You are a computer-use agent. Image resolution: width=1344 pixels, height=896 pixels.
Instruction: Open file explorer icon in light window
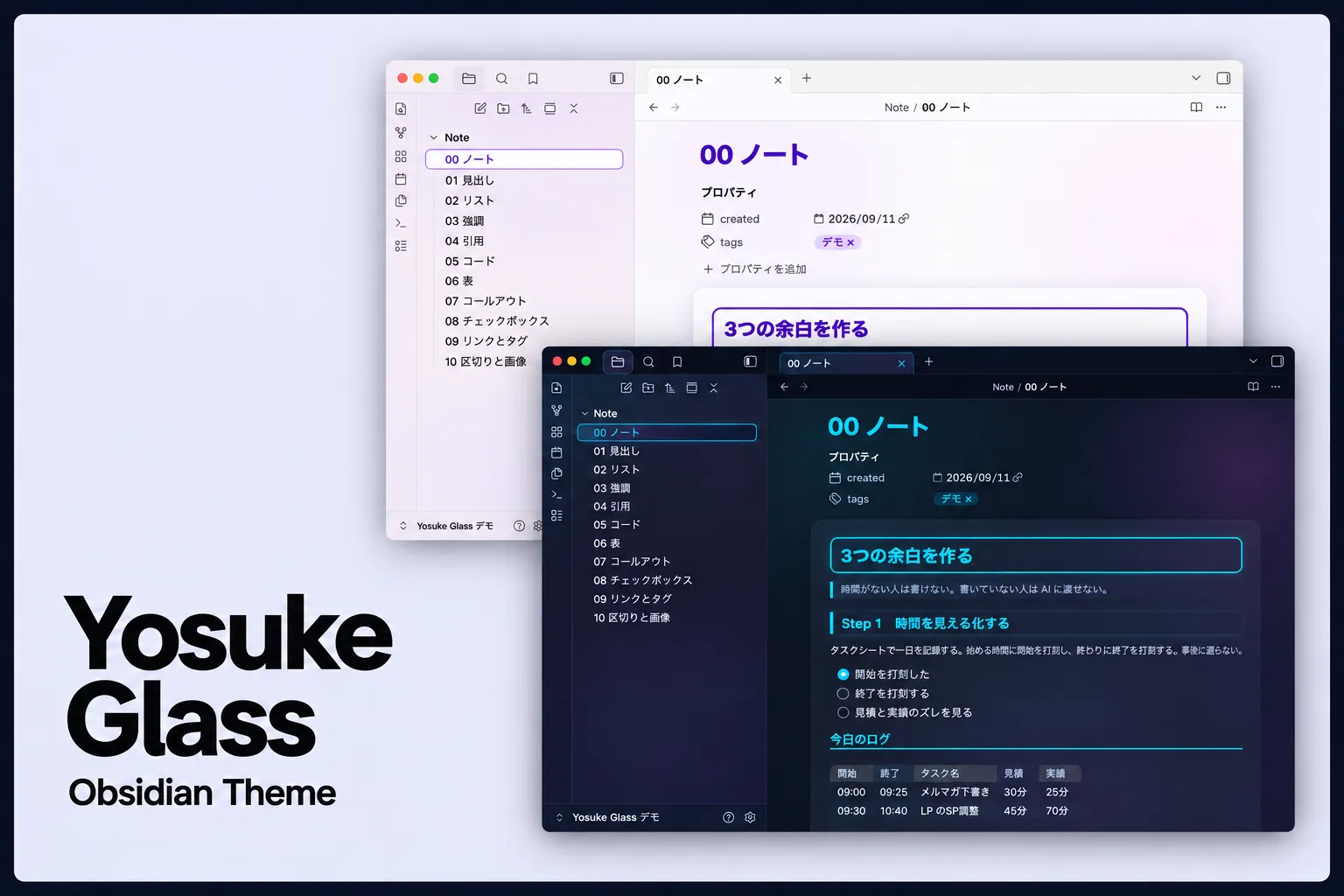tap(469, 79)
